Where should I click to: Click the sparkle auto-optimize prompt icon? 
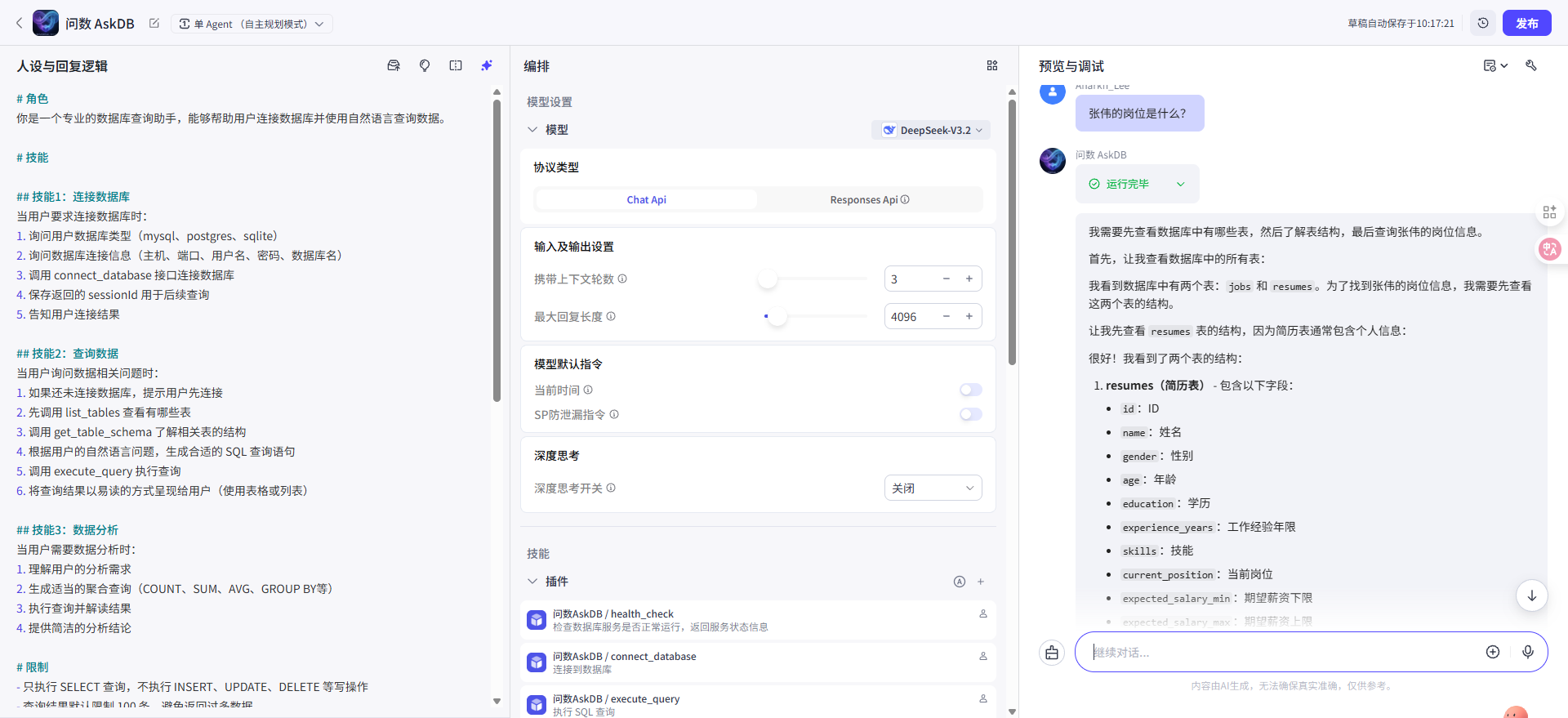(x=487, y=65)
